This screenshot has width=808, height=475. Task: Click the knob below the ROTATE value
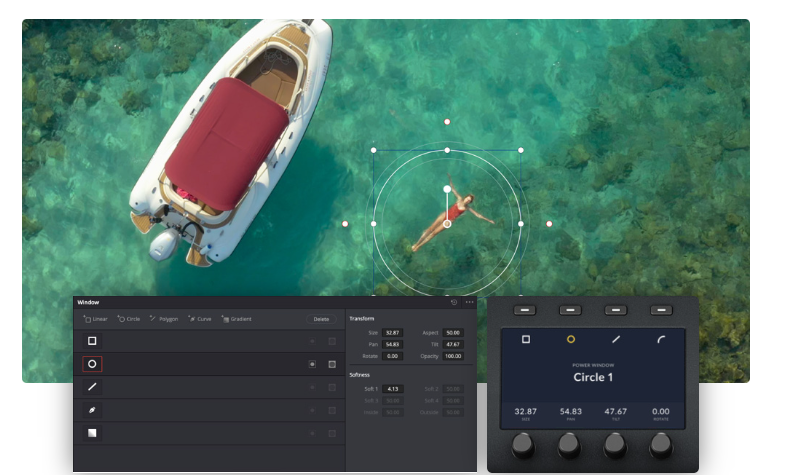(661, 445)
